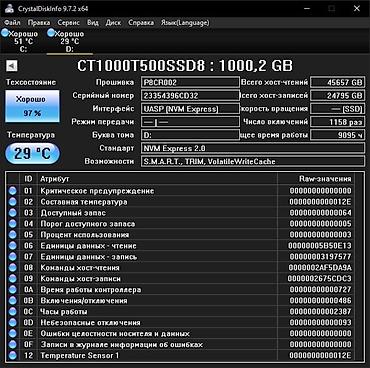Click the Raw-значения column header
This screenshot has height=368, width=370.
[315, 179]
